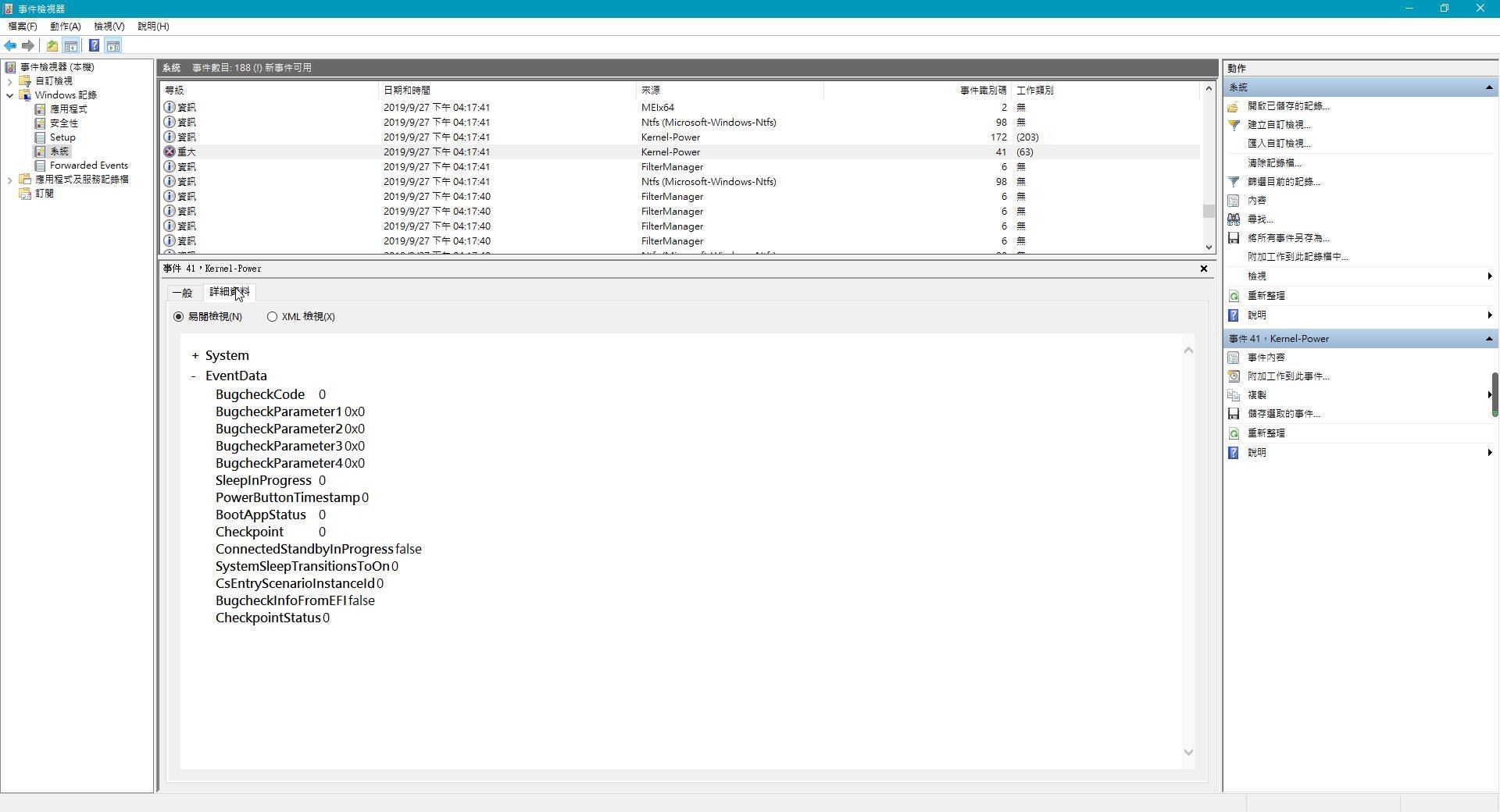Select the XML view radio button

point(272,317)
